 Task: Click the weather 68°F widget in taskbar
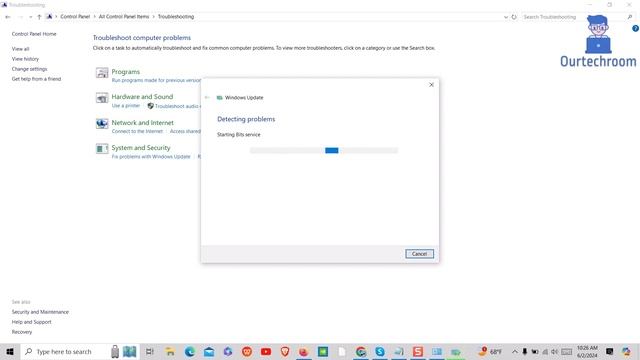490,351
